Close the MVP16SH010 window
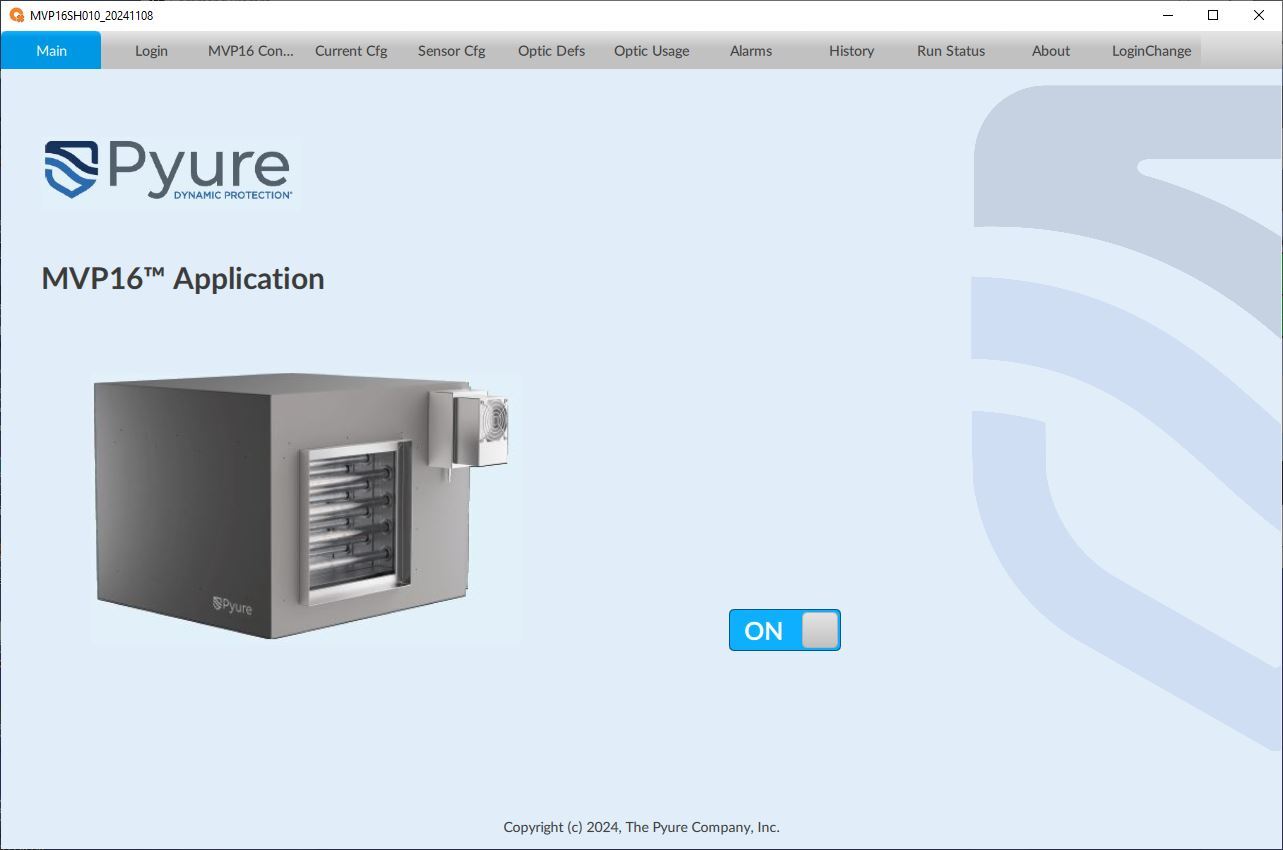1283x850 pixels. pos(1259,15)
